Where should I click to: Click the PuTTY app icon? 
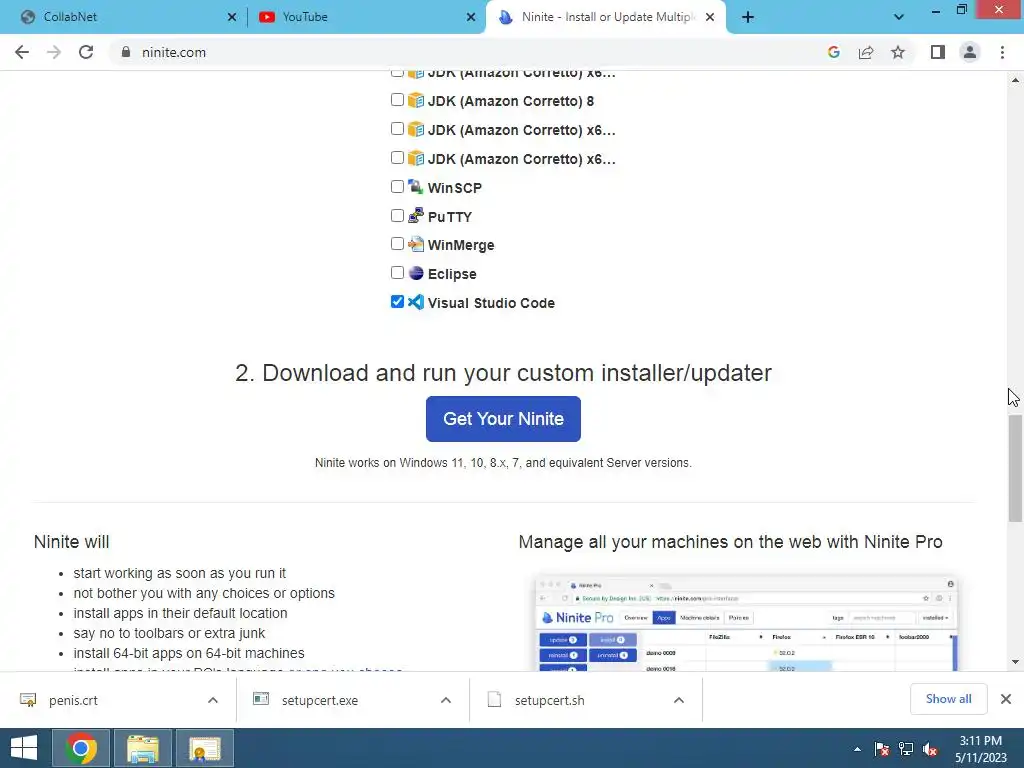tap(416, 216)
